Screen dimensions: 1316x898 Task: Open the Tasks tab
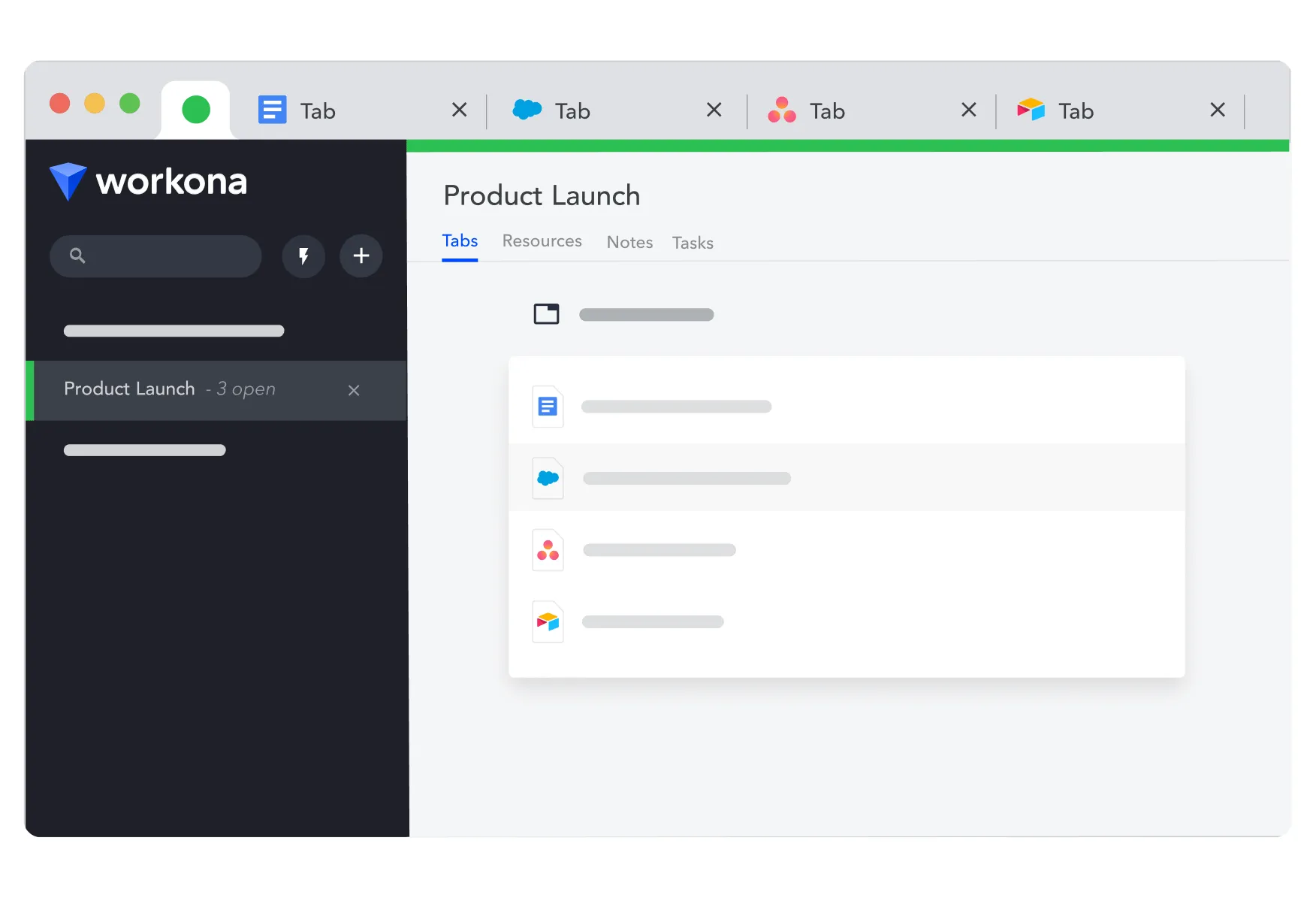coord(693,243)
